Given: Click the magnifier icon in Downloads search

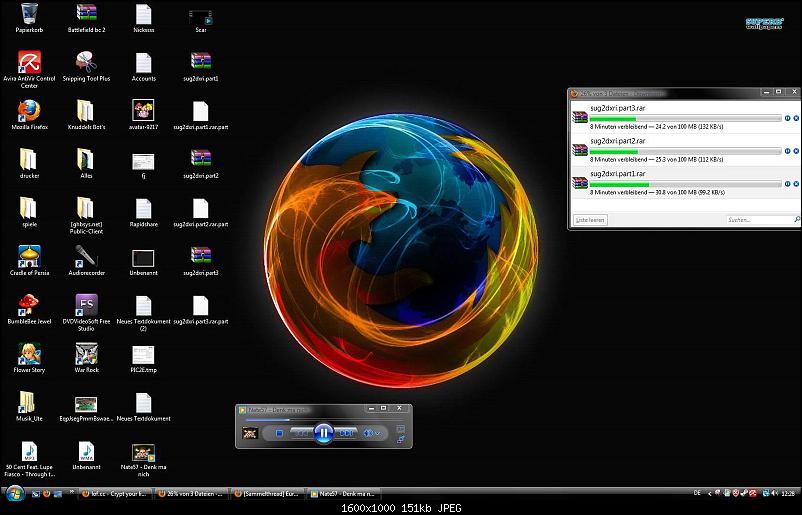Looking at the screenshot, I should point(796,220).
